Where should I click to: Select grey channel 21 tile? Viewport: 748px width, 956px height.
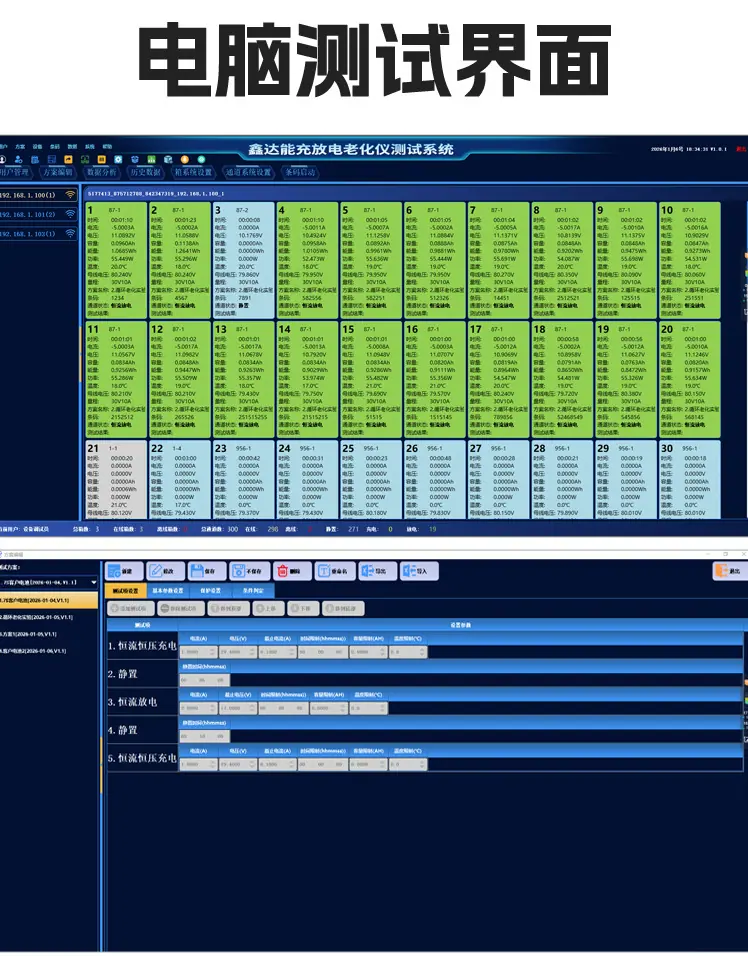[x=116, y=480]
